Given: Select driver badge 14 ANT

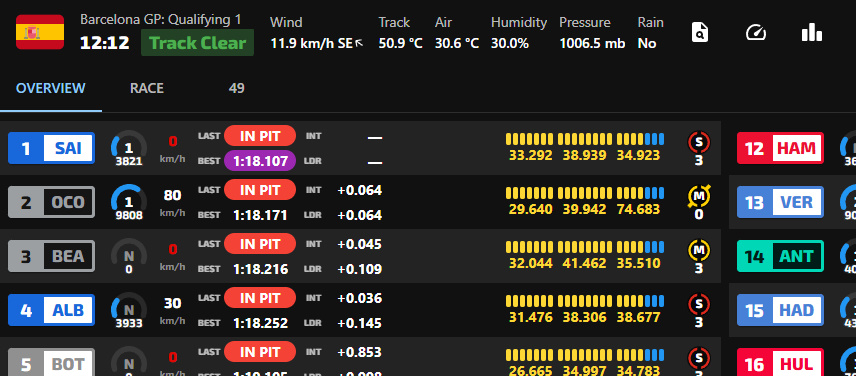Looking at the screenshot, I should click(780, 256).
